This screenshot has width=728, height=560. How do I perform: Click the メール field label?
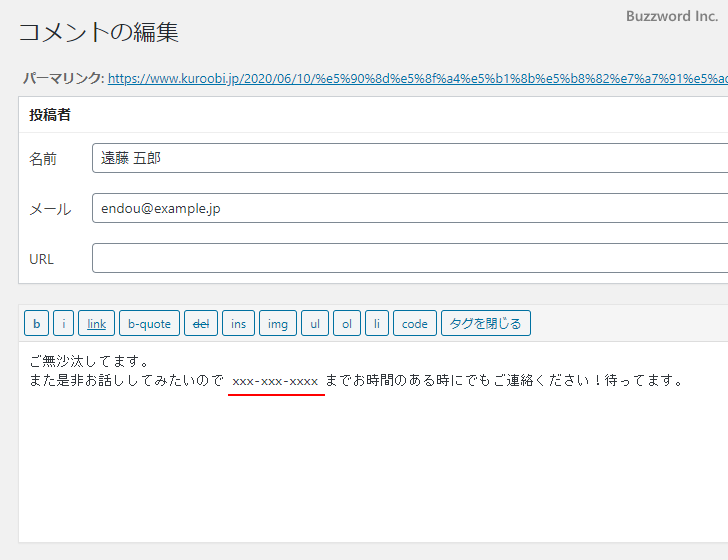tap(50, 209)
